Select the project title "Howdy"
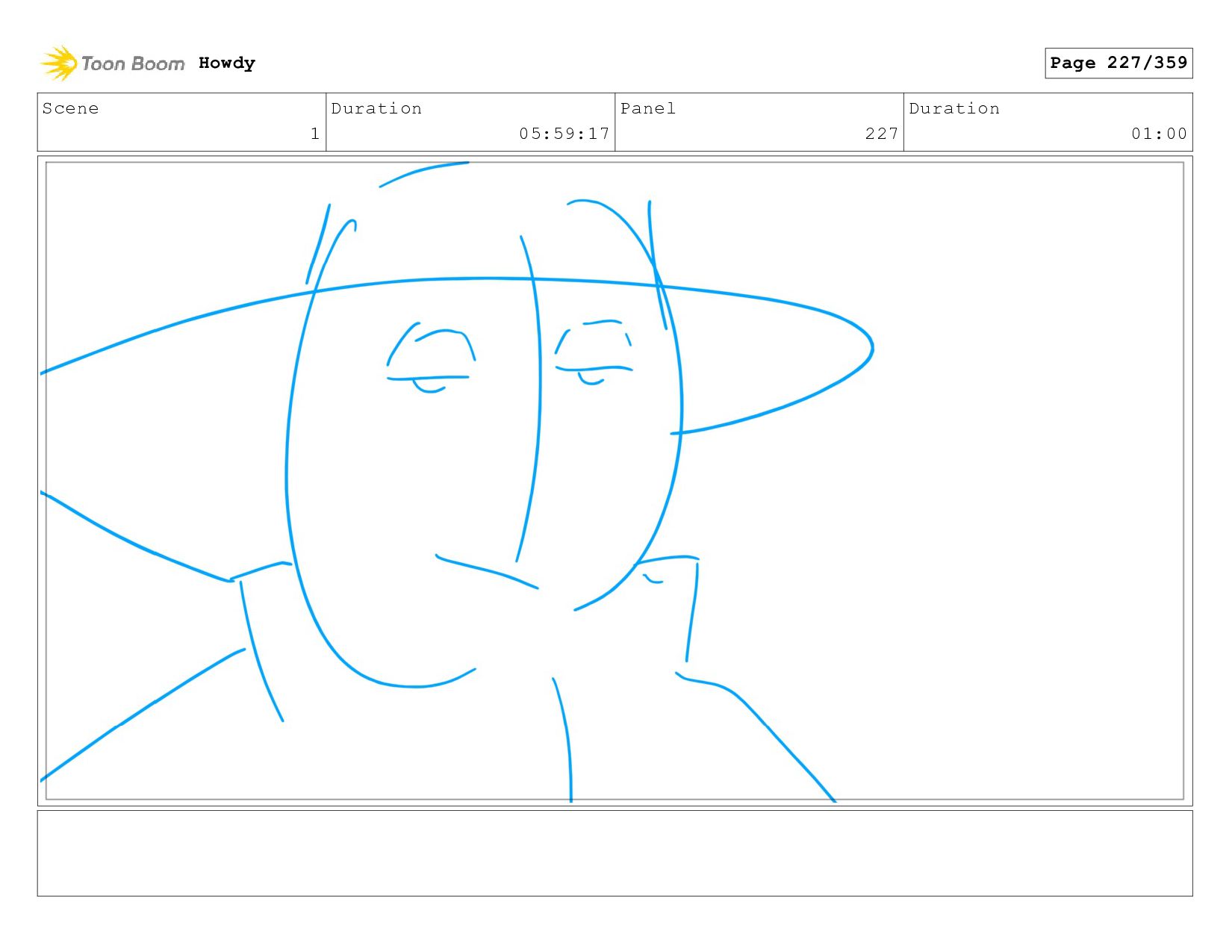Image resolution: width=1232 pixels, height=952 pixels. [x=227, y=63]
